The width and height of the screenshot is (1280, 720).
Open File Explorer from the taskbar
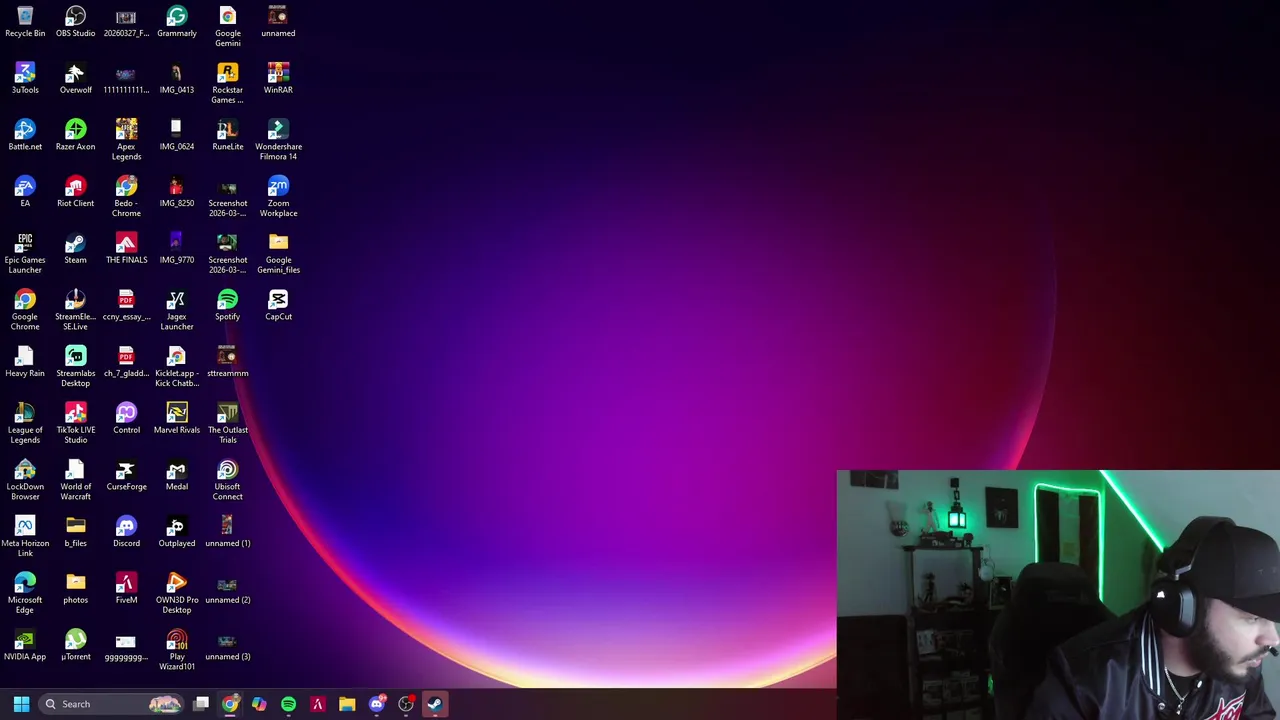pos(347,704)
